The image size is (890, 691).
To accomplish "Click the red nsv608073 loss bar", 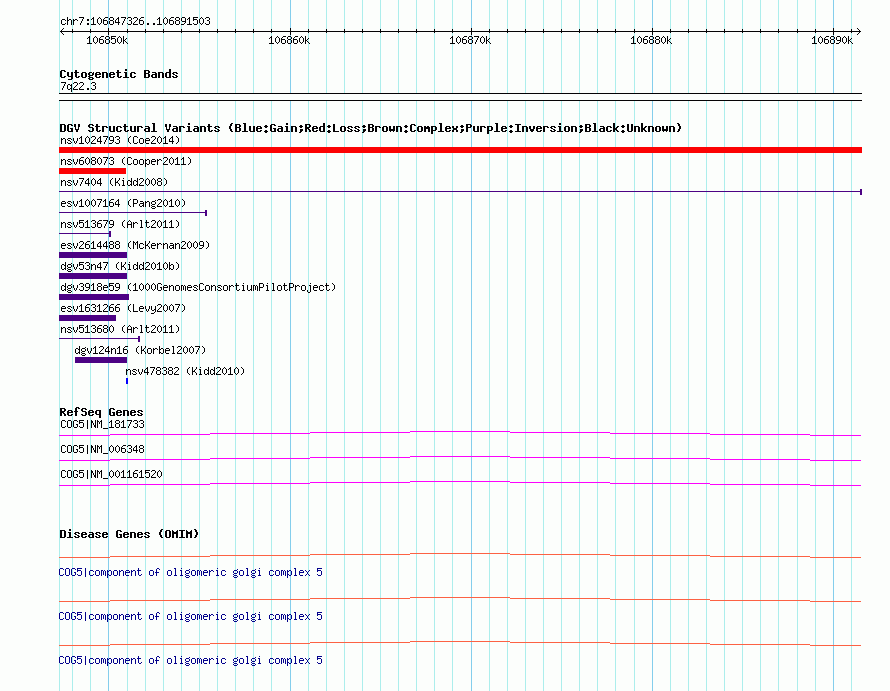I will coord(93,171).
